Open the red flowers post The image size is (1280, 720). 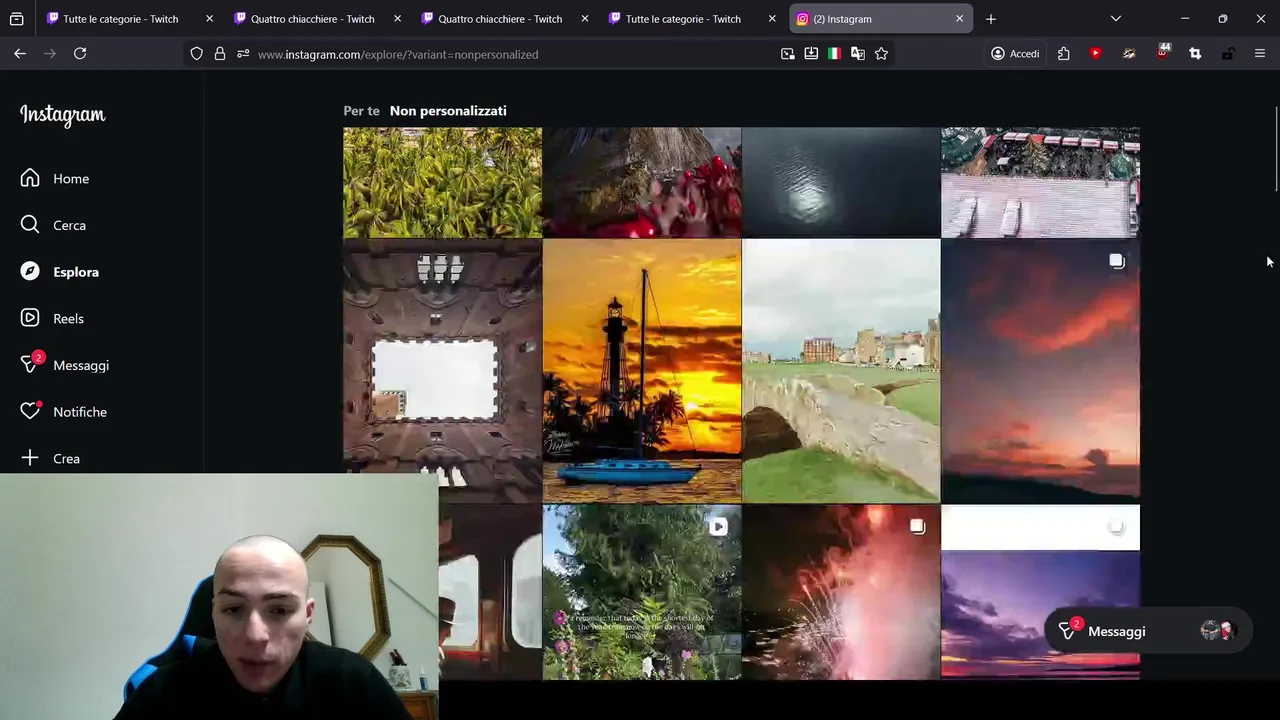(x=642, y=182)
